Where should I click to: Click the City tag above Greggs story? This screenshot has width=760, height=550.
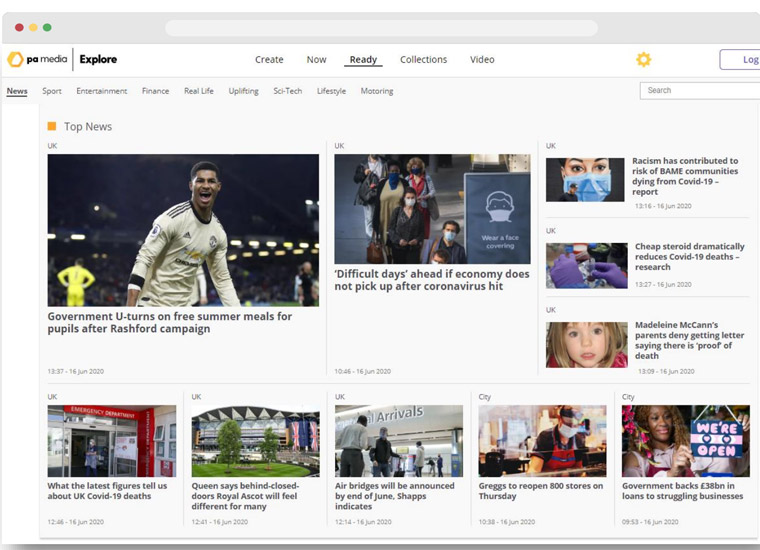coord(485,396)
